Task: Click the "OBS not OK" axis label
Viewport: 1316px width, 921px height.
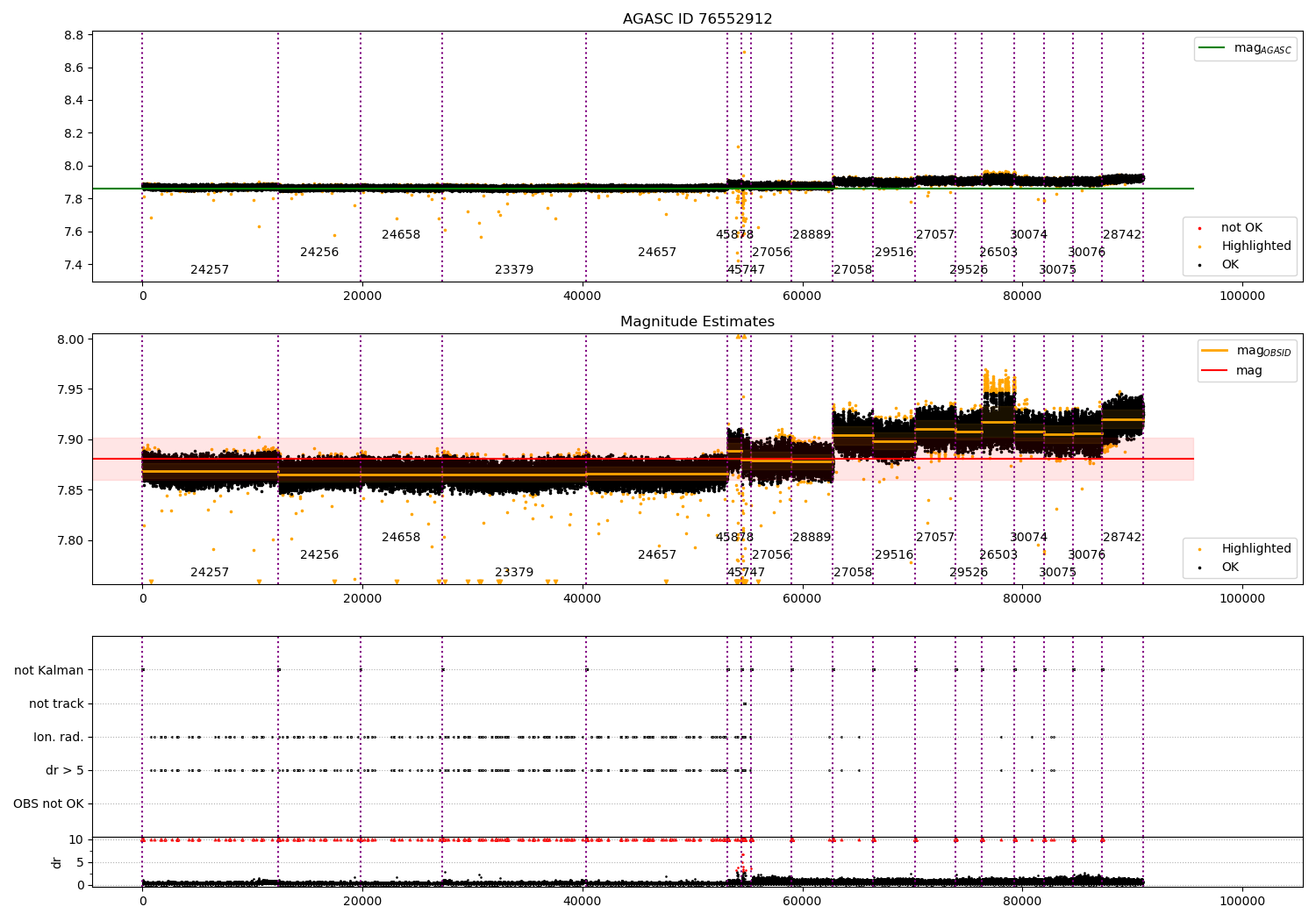Action: (x=48, y=804)
